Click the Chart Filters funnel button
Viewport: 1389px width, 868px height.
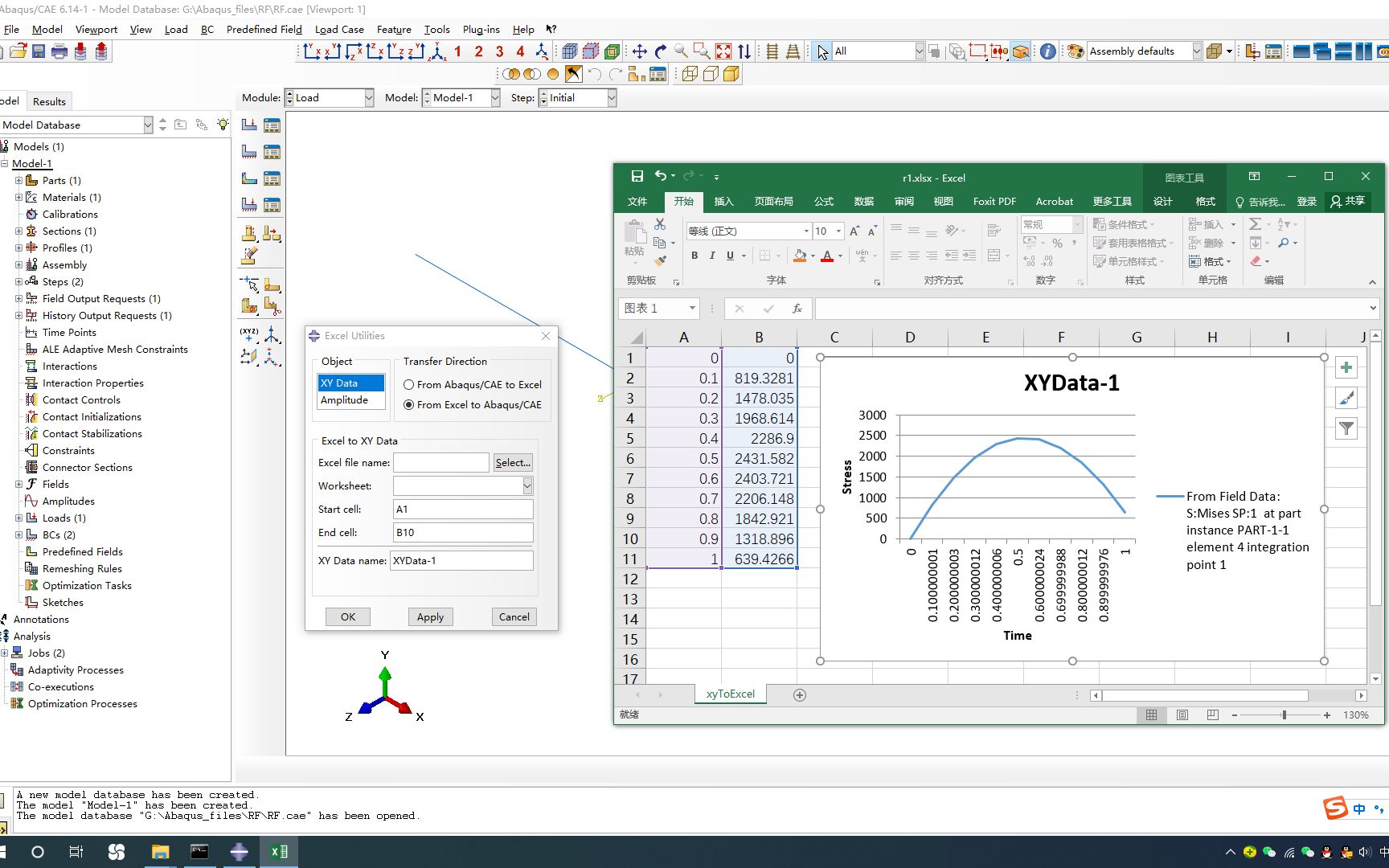1346,428
